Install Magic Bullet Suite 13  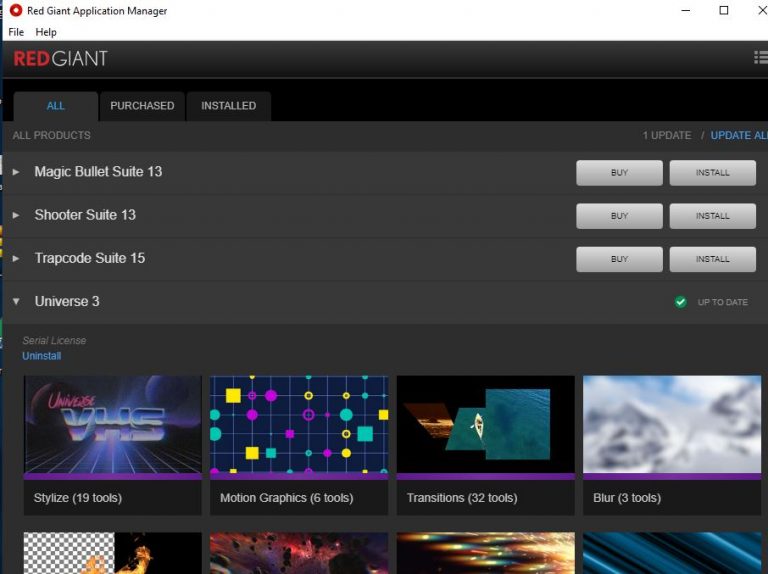click(x=713, y=172)
